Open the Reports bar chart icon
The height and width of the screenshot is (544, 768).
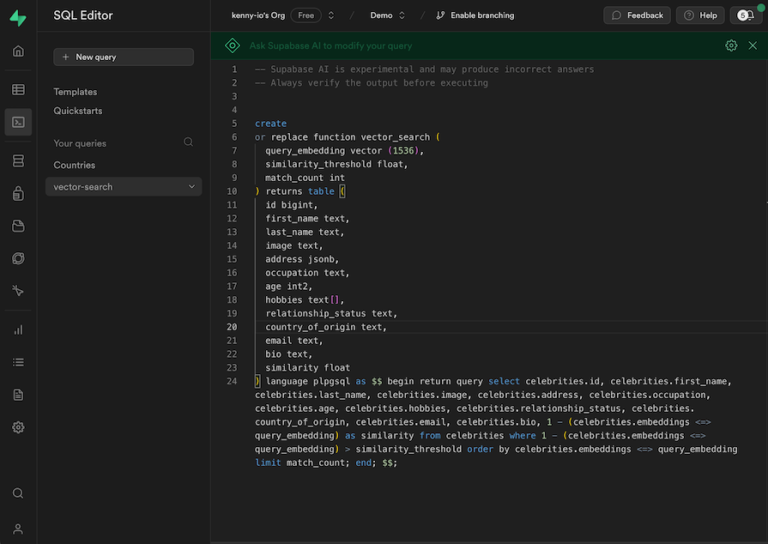coord(18,330)
